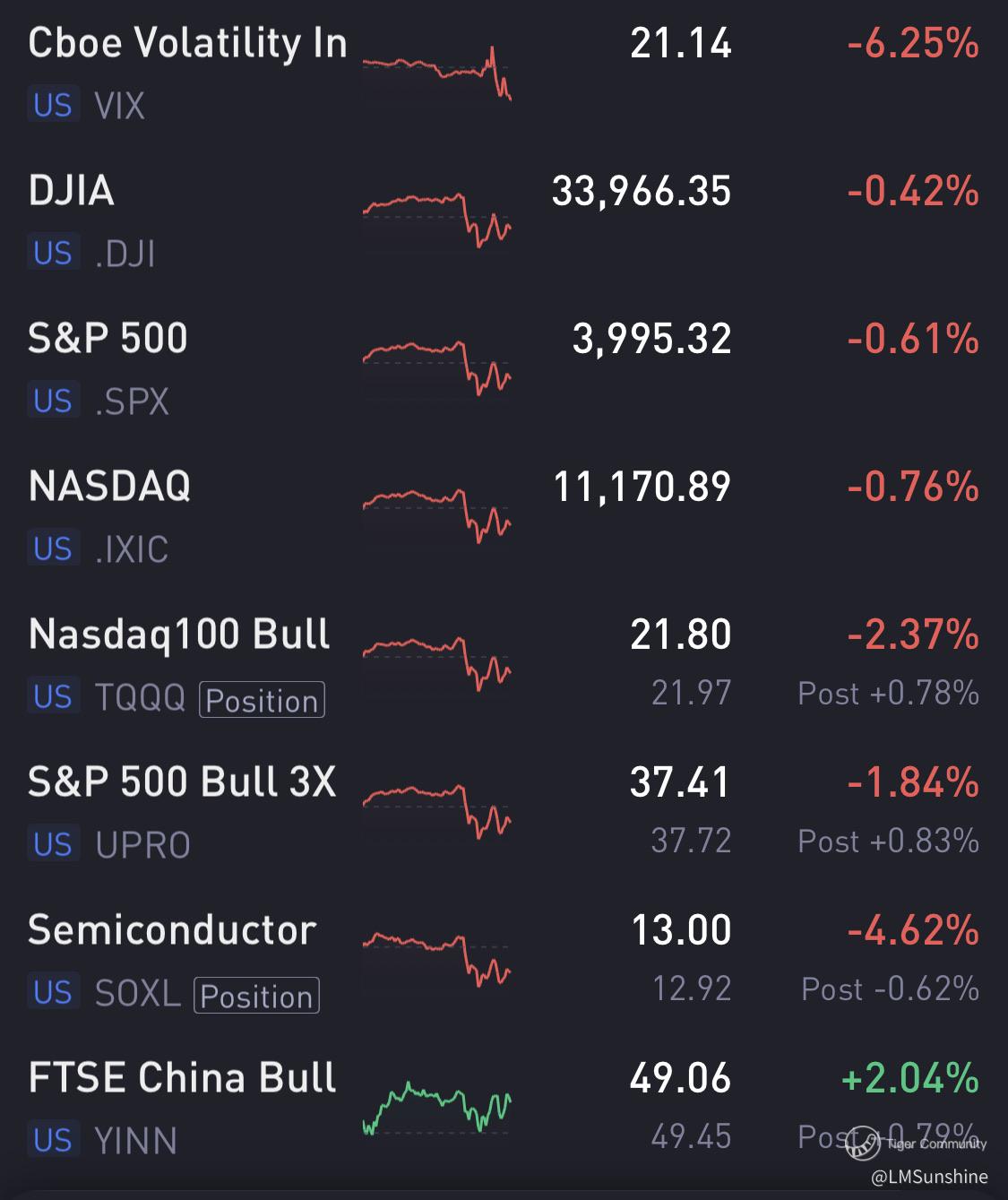Image resolution: width=1008 pixels, height=1200 pixels.
Task: Click the US market badge beside VIX
Action: pos(53,106)
